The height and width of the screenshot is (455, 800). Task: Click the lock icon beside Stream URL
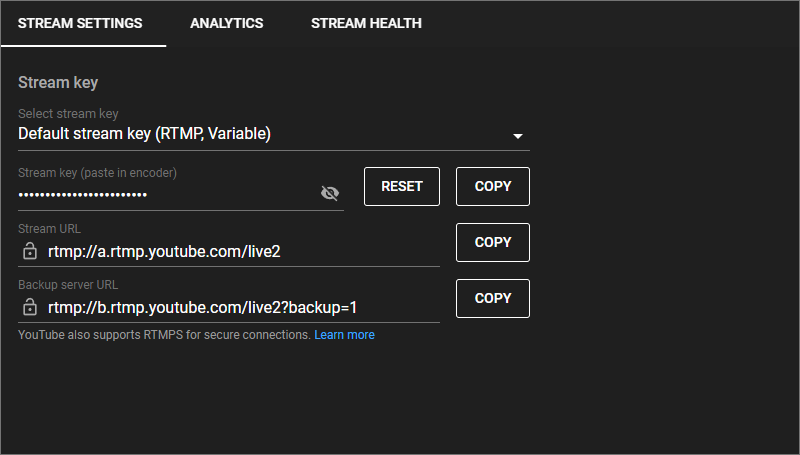[30, 251]
